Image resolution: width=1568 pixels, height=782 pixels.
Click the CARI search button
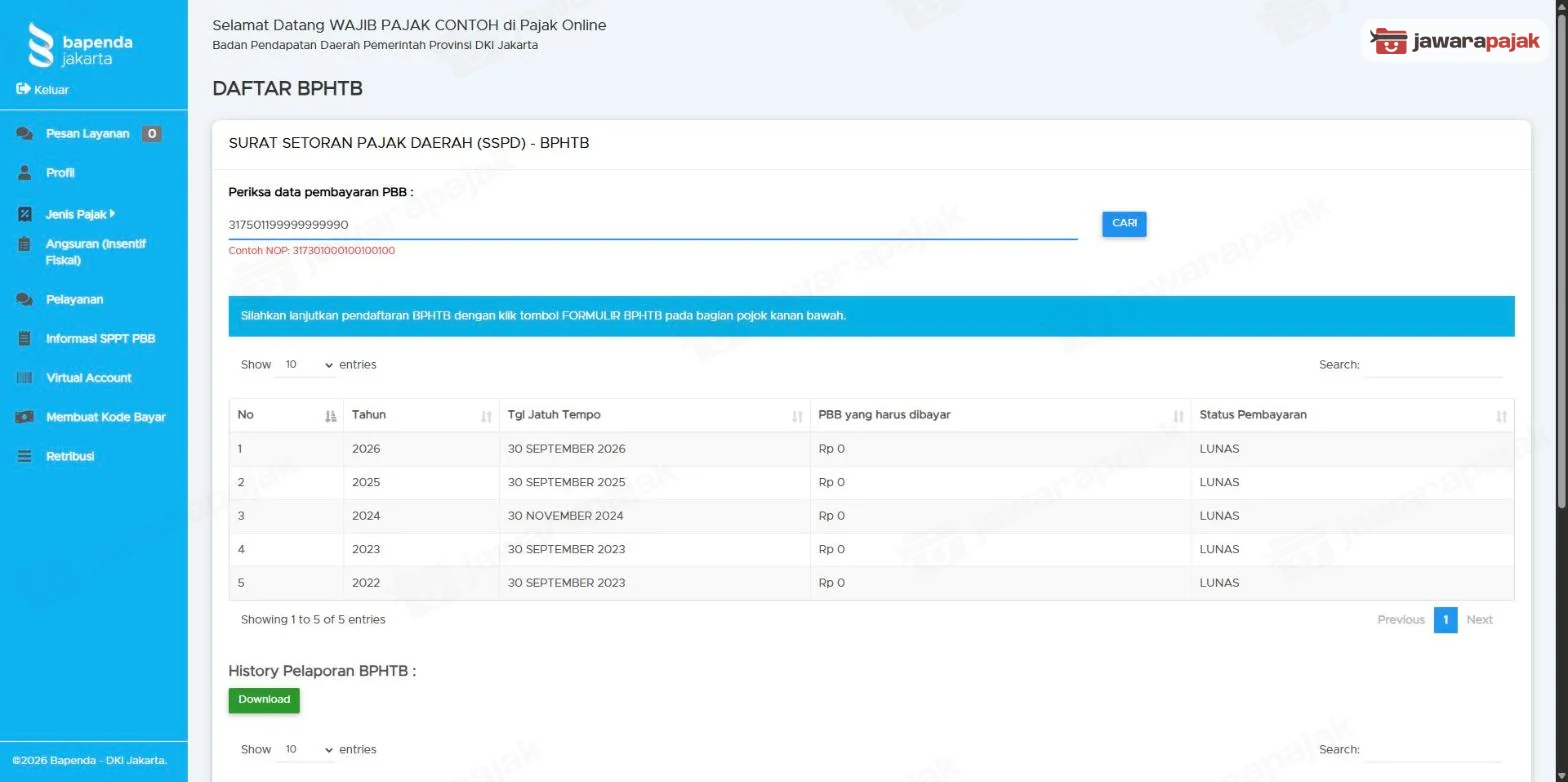click(1124, 224)
